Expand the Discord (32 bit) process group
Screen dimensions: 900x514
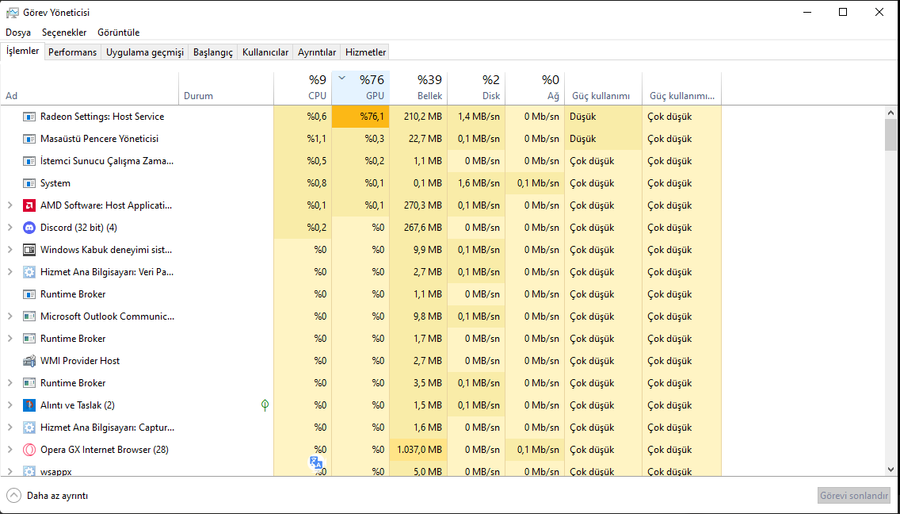pos(10,228)
